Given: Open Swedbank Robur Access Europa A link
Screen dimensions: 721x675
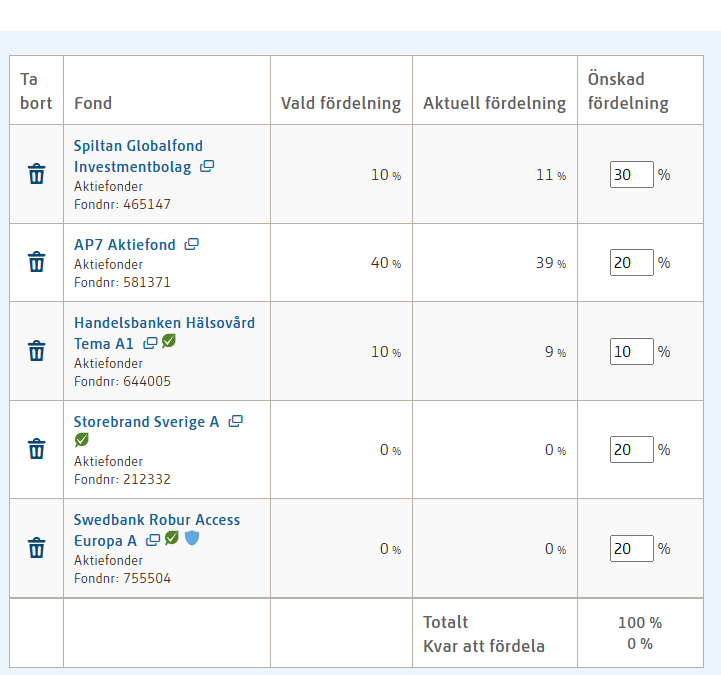Looking at the screenshot, I should [156, 520].
